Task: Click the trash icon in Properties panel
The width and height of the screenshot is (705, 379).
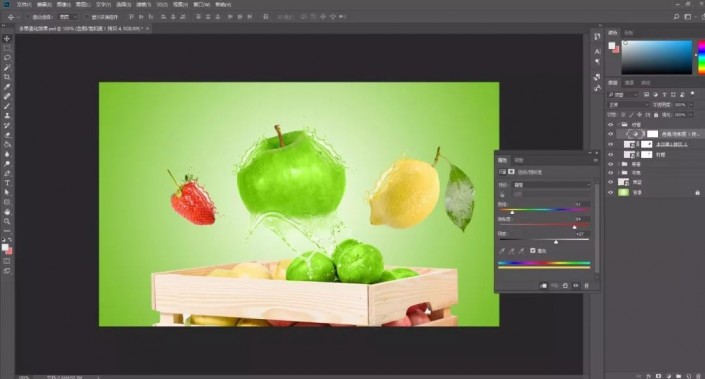Action: [586, 285]
